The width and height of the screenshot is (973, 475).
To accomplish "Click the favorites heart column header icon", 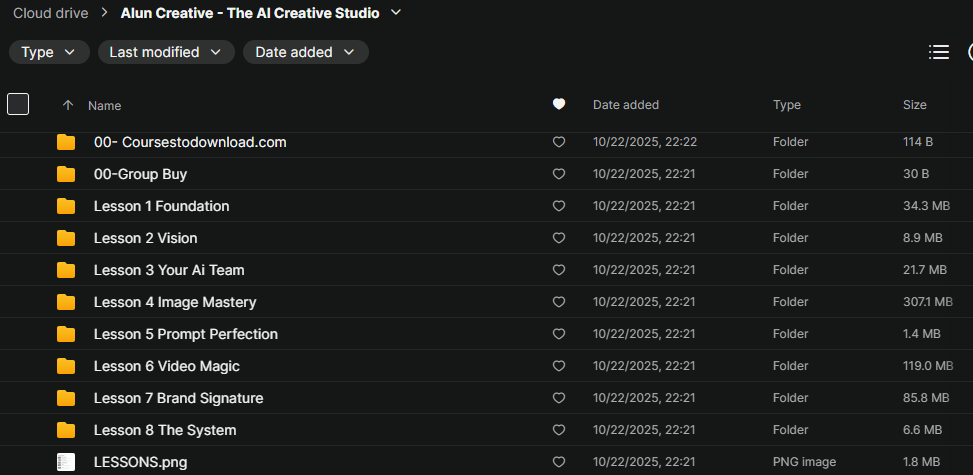I will [559, 104].
